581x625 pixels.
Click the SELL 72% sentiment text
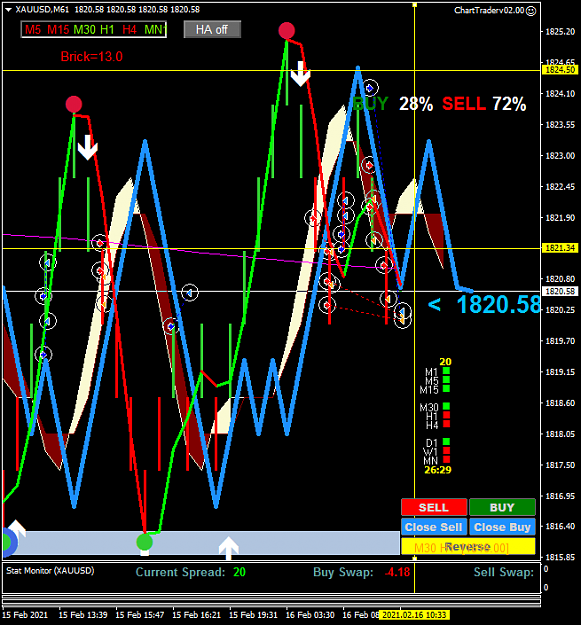pyautogui.click(x=484, y=104)
